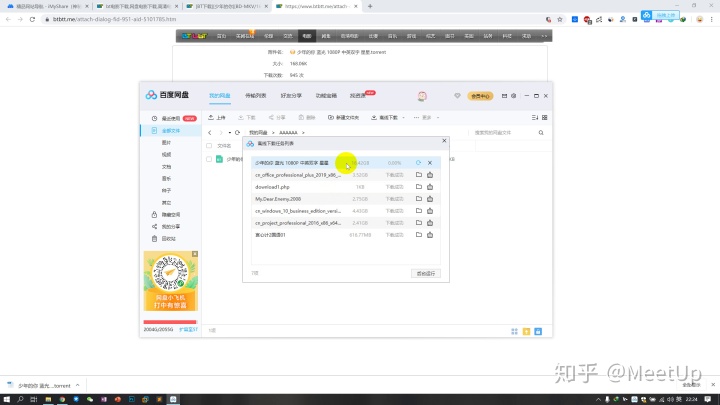
Task: Delete the cn_windows_10_business_edition task
Action: click(x=430, y=211)
